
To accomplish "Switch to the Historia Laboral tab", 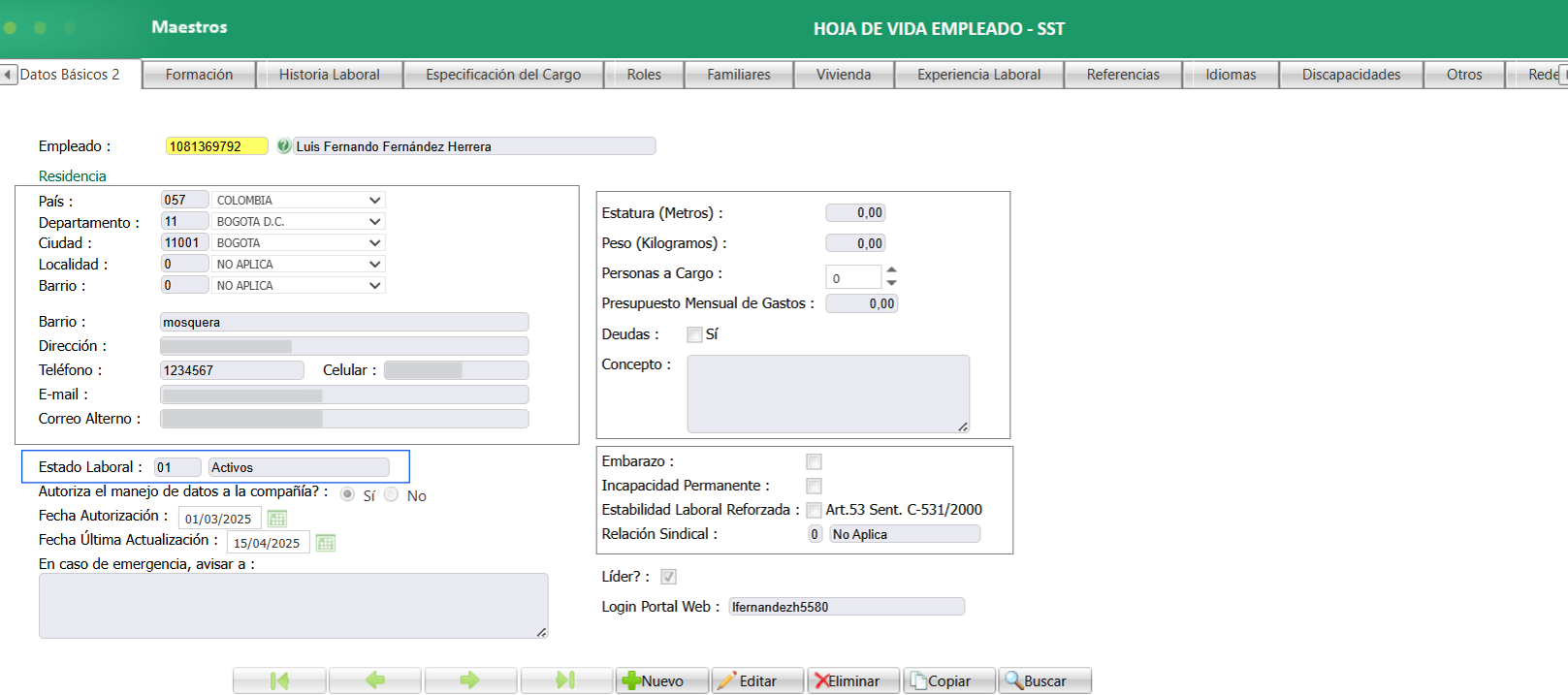I will [x=329, y=75].
